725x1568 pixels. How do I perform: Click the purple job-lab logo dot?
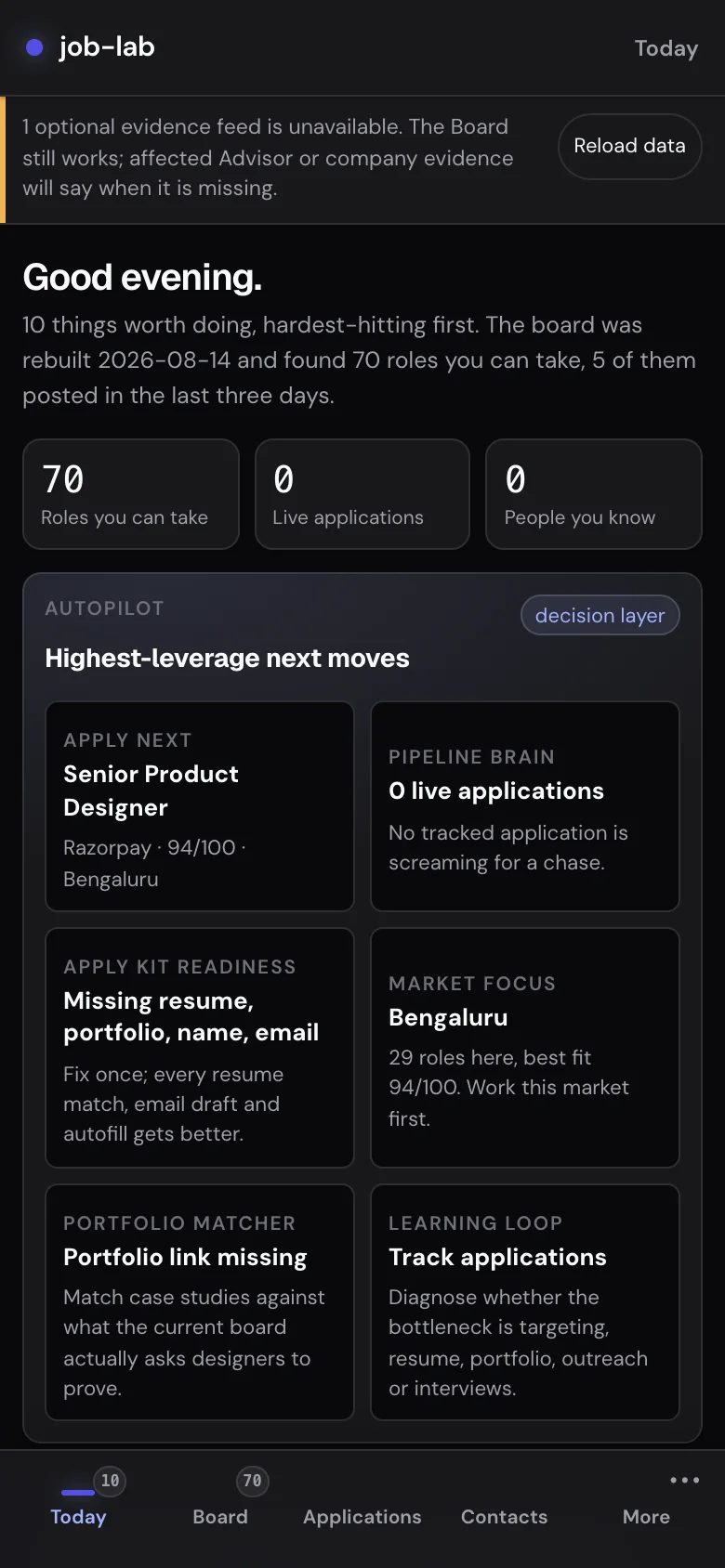point(34,47)
